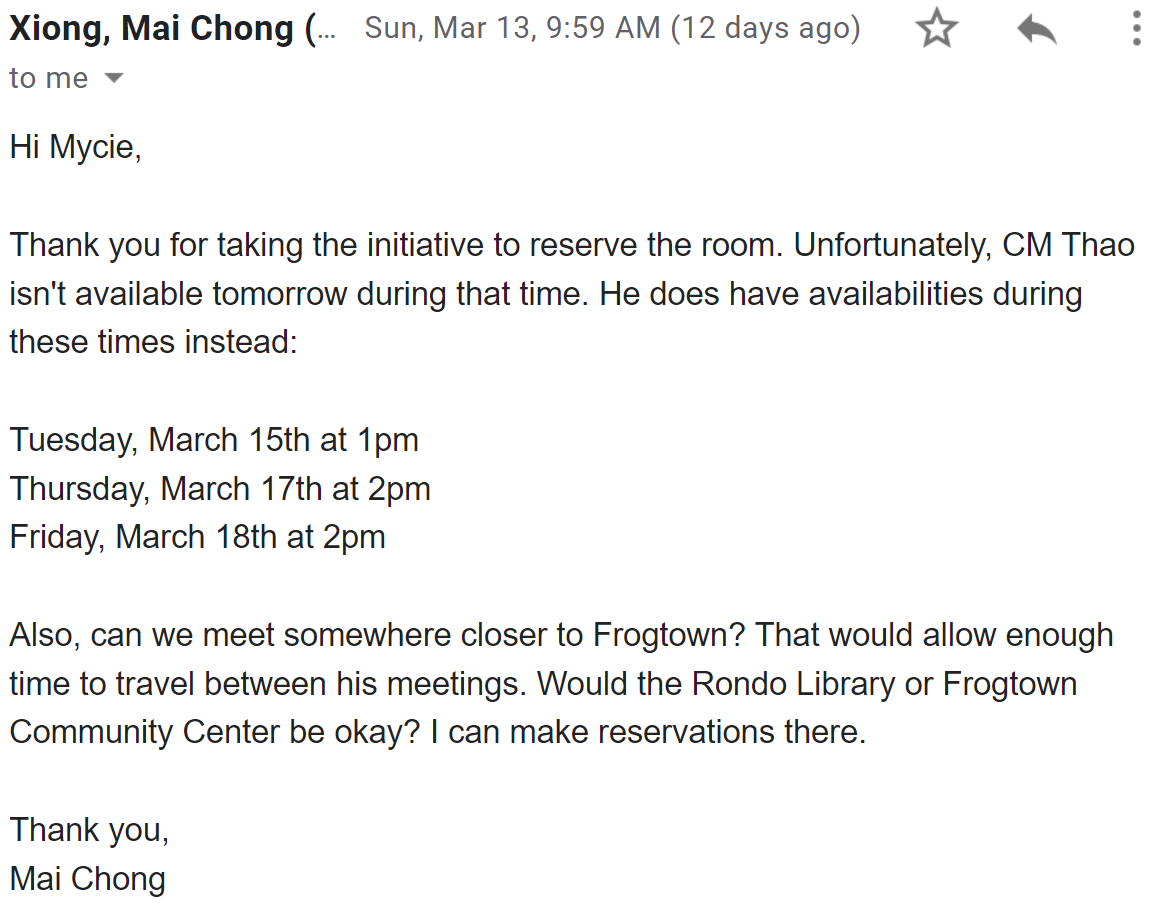Open the three-dot More options menu
Viewport: 1168px width, 908px height.
tap(1136, 29)
